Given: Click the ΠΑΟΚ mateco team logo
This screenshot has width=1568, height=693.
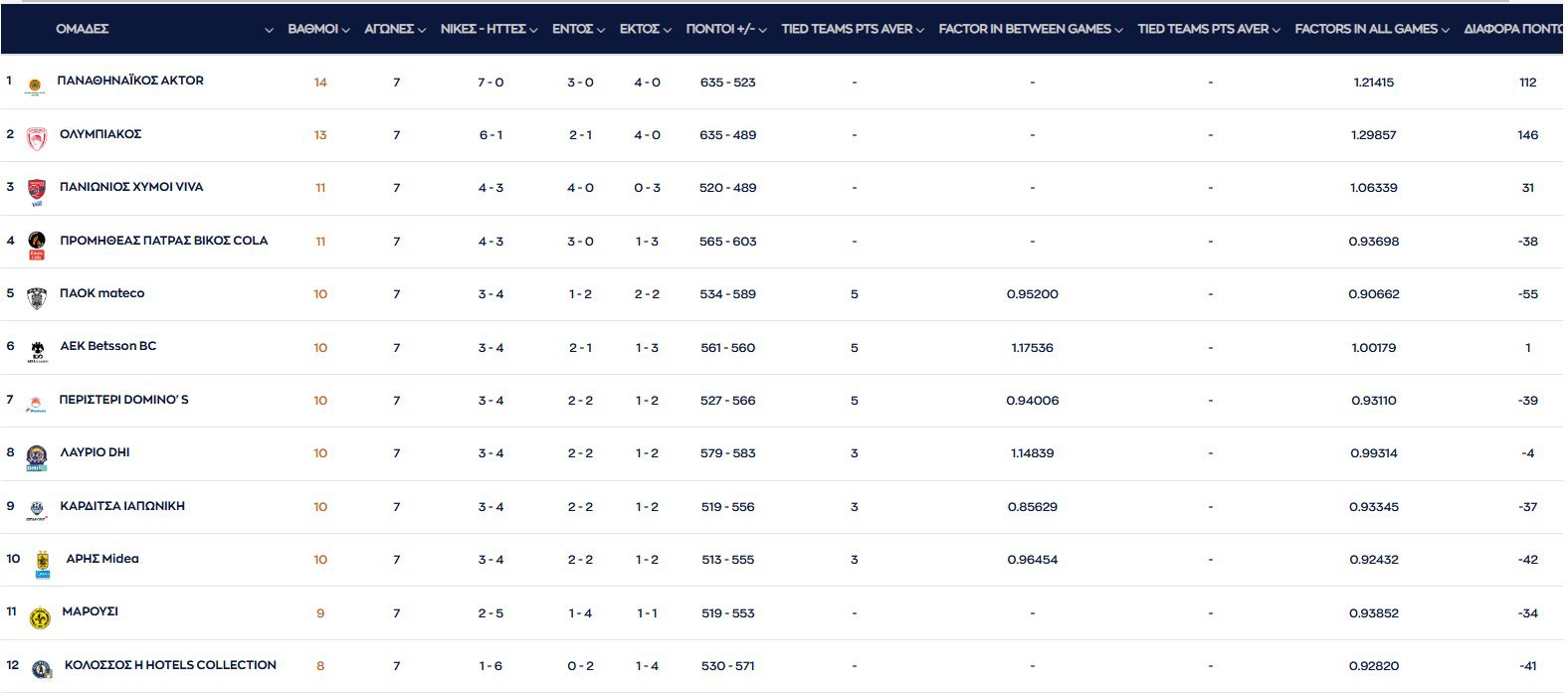Looking at the screenshot, I should (37, 297).
